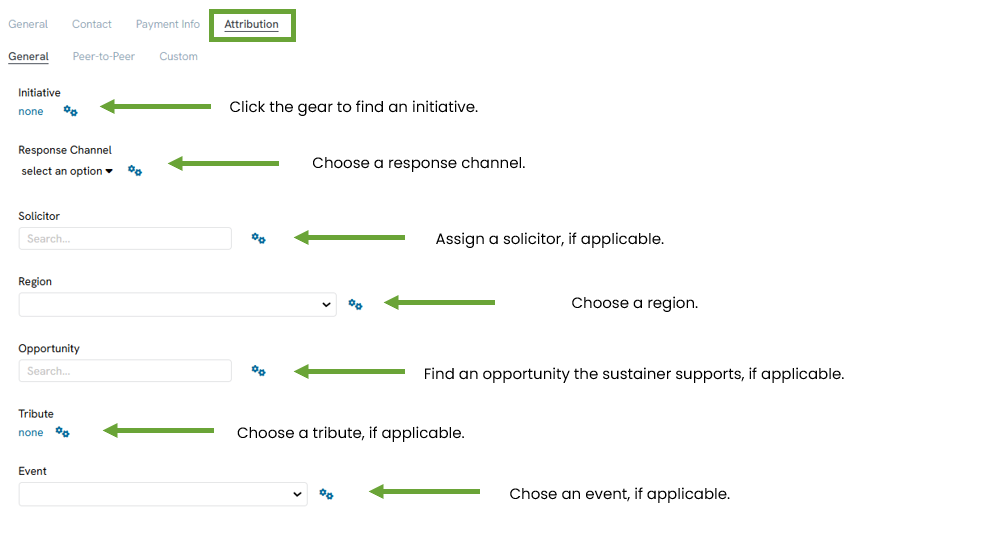Click the gear icon next to Initiative

(71, 111)
